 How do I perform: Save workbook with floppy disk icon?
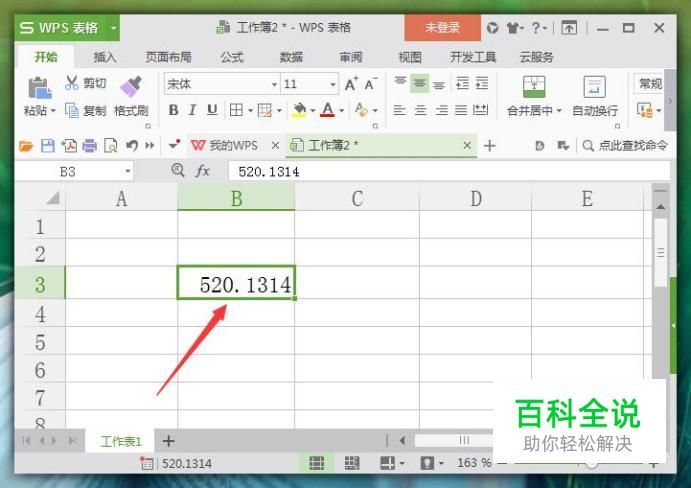tap(48, 145)
